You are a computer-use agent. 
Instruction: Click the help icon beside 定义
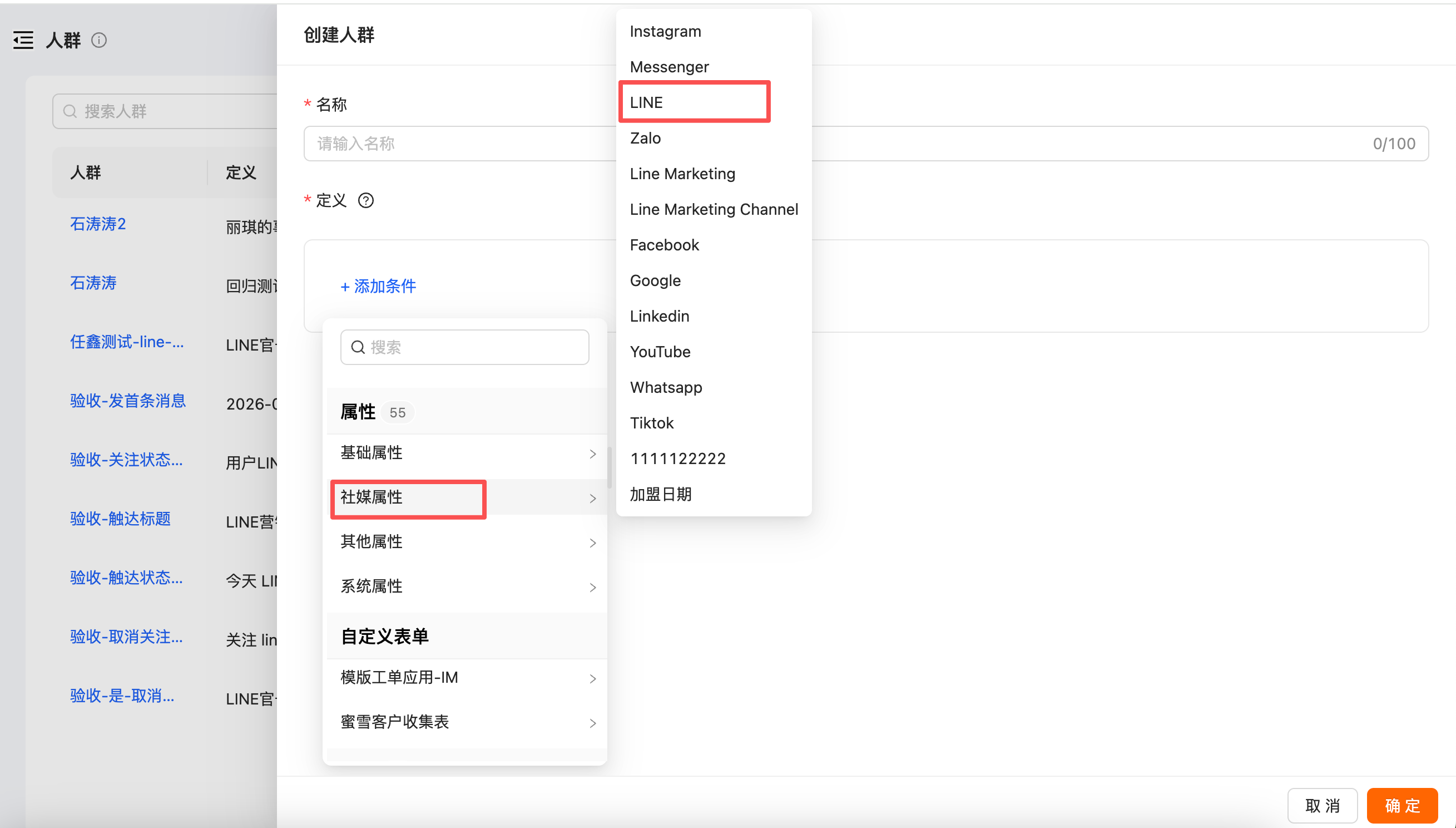point(365,200)
